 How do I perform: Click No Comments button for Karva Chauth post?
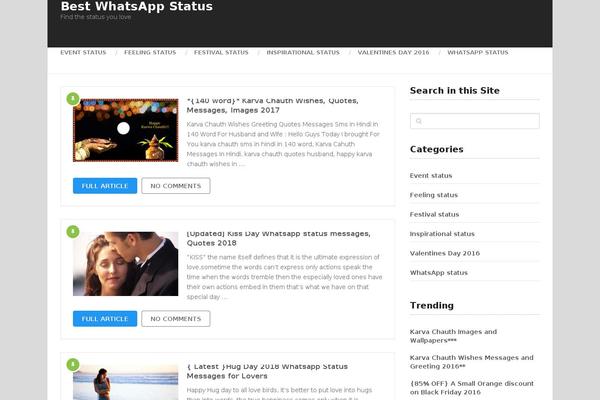[176, 186]
